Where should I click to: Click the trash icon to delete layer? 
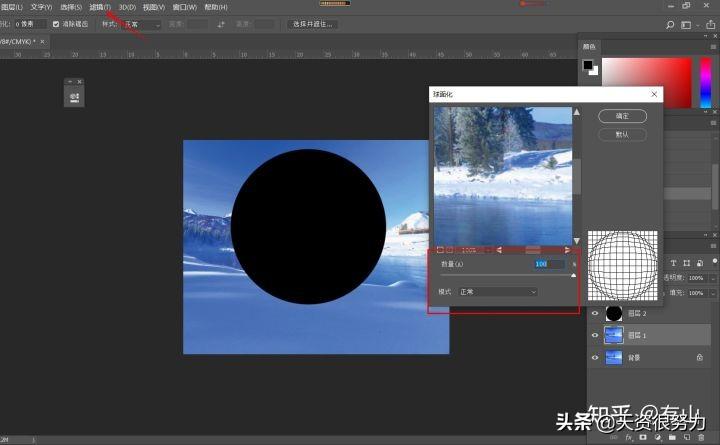click(701, 437)
